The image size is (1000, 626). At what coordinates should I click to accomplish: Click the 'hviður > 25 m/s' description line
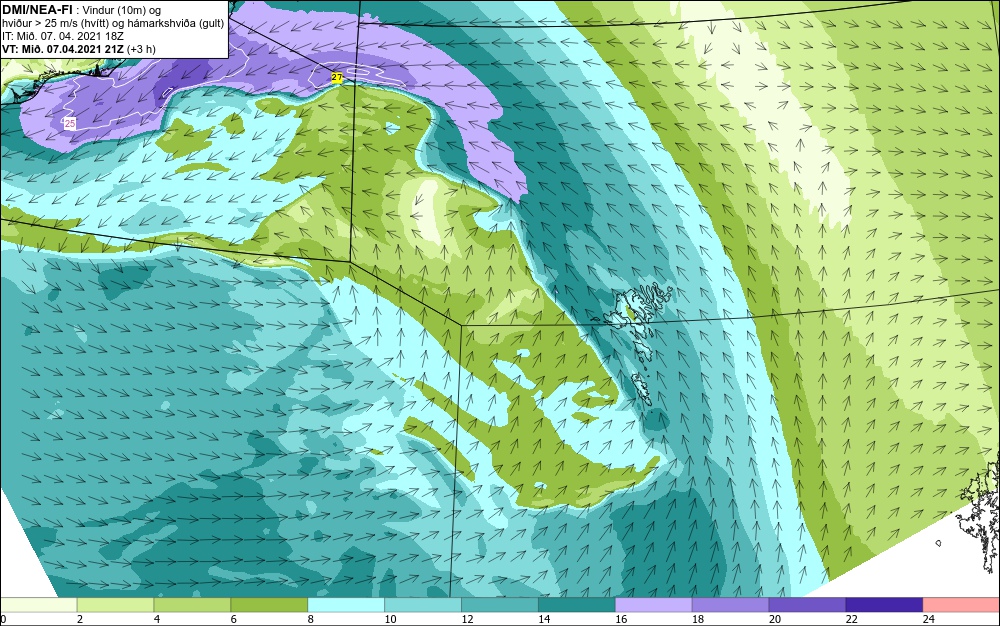[113, 24]
